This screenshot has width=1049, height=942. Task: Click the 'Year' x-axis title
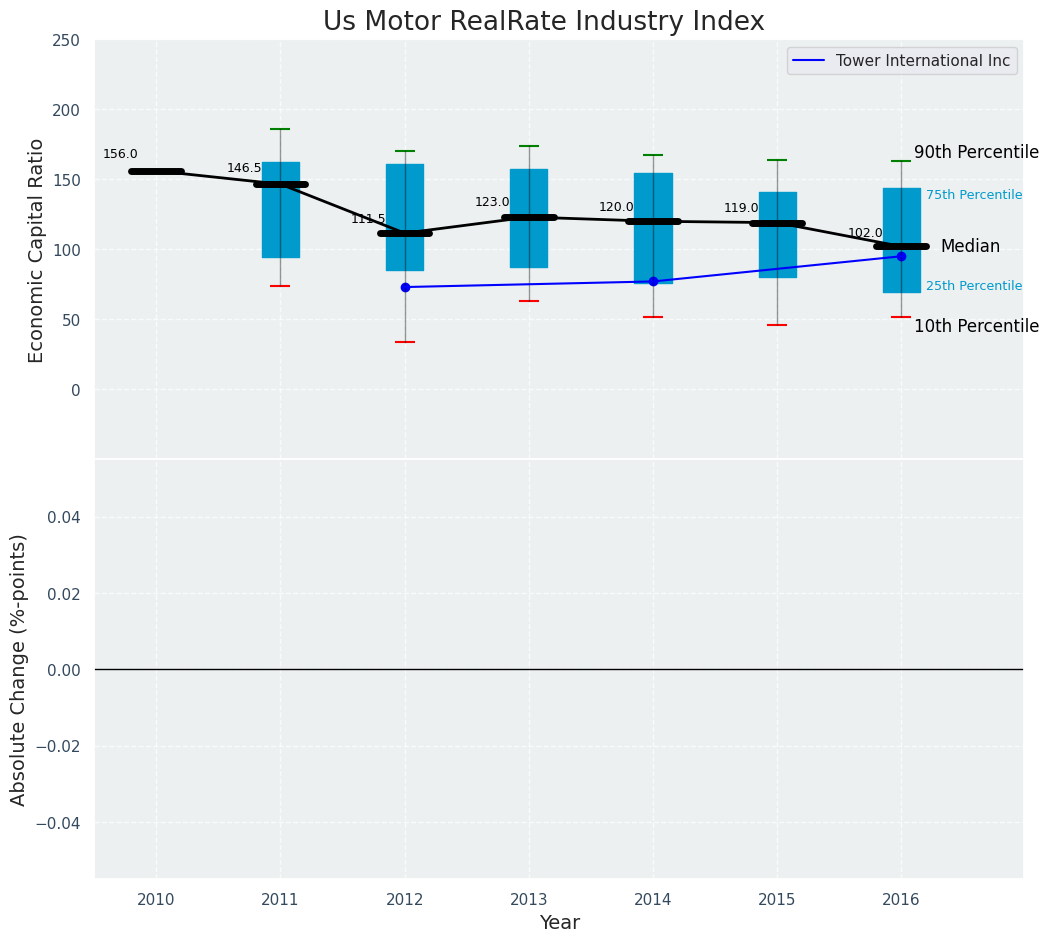click(x=559, y=922)
